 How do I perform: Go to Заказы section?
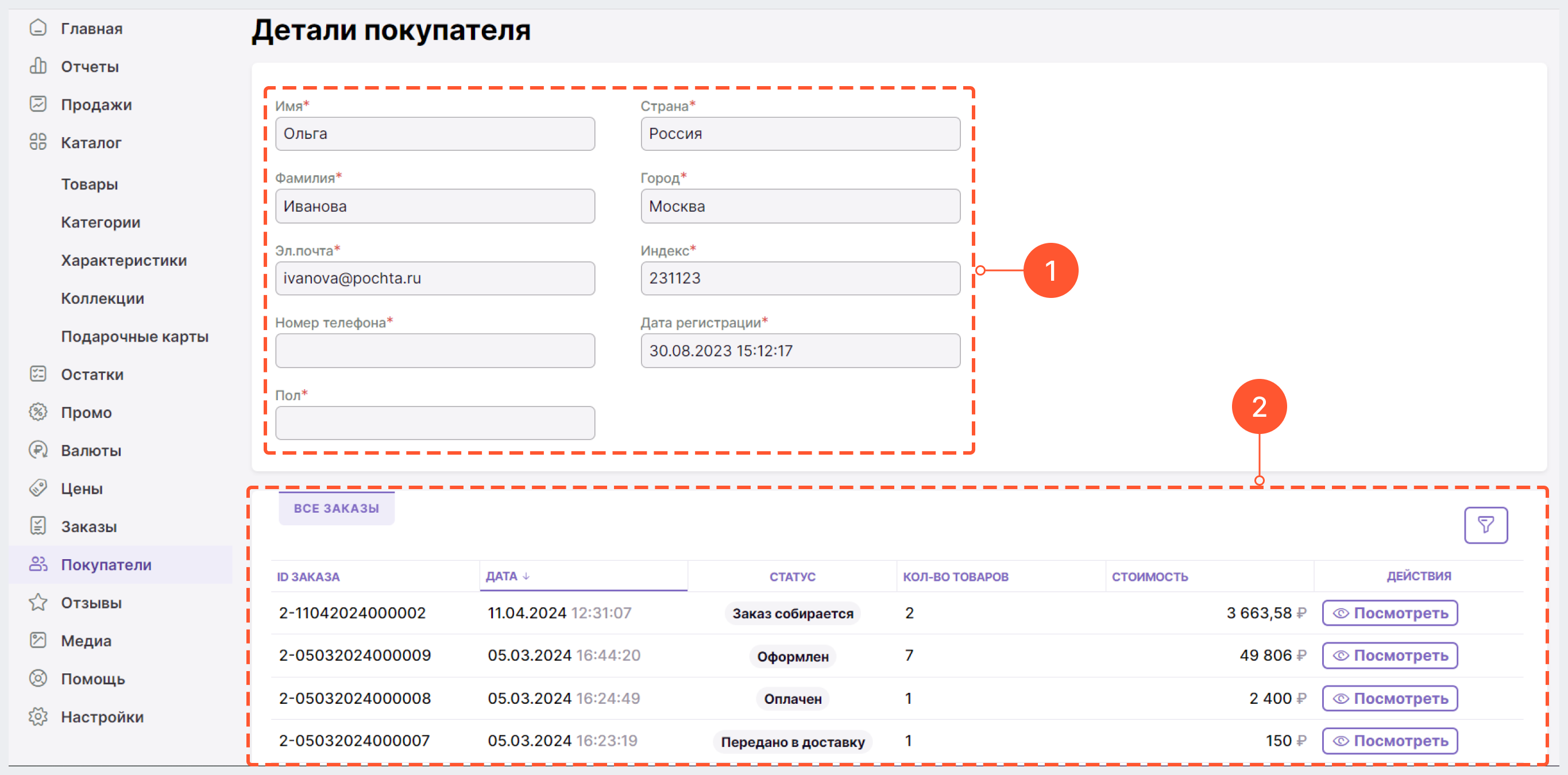tap(89, 527)
